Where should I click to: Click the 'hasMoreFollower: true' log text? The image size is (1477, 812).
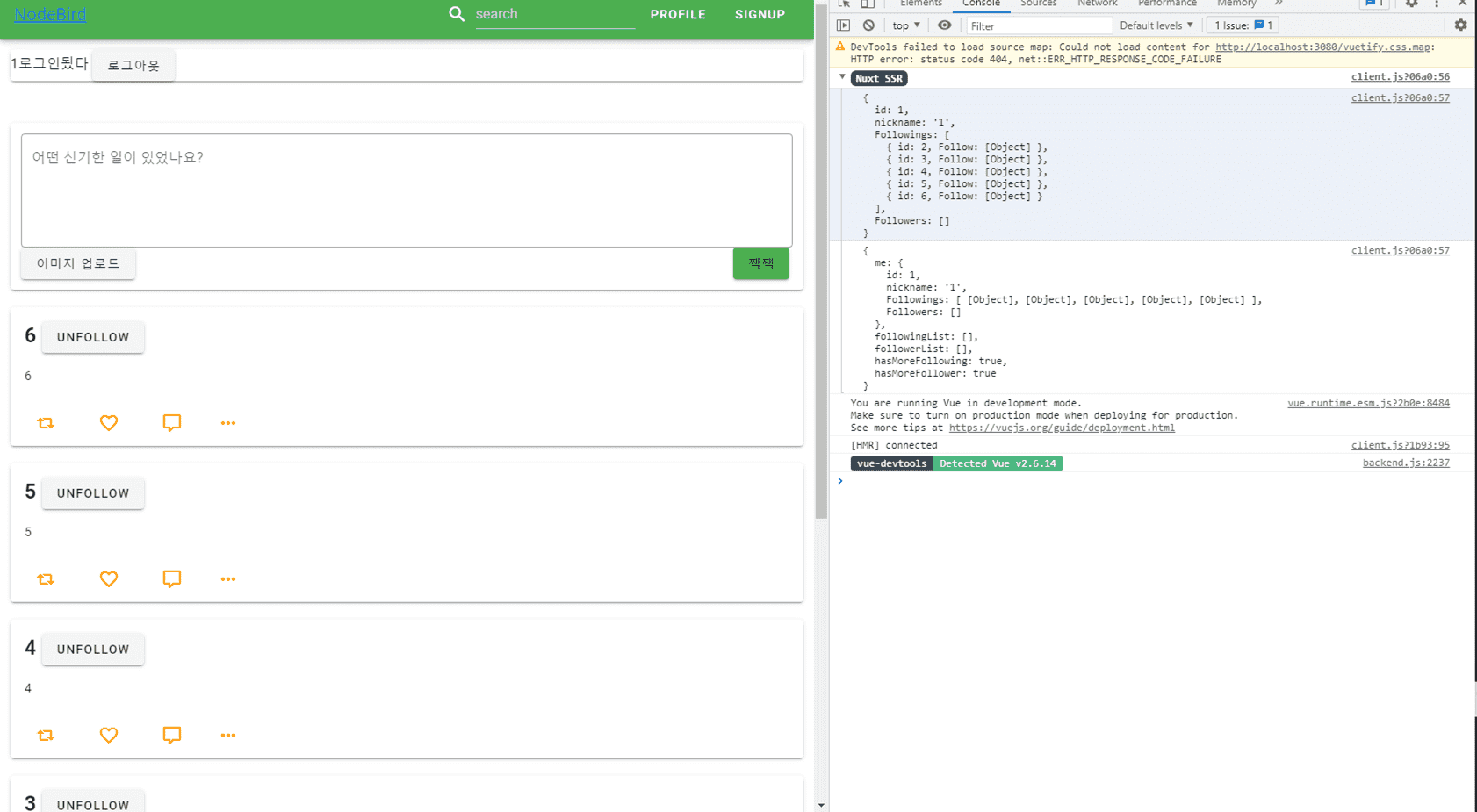click(935, 373)
